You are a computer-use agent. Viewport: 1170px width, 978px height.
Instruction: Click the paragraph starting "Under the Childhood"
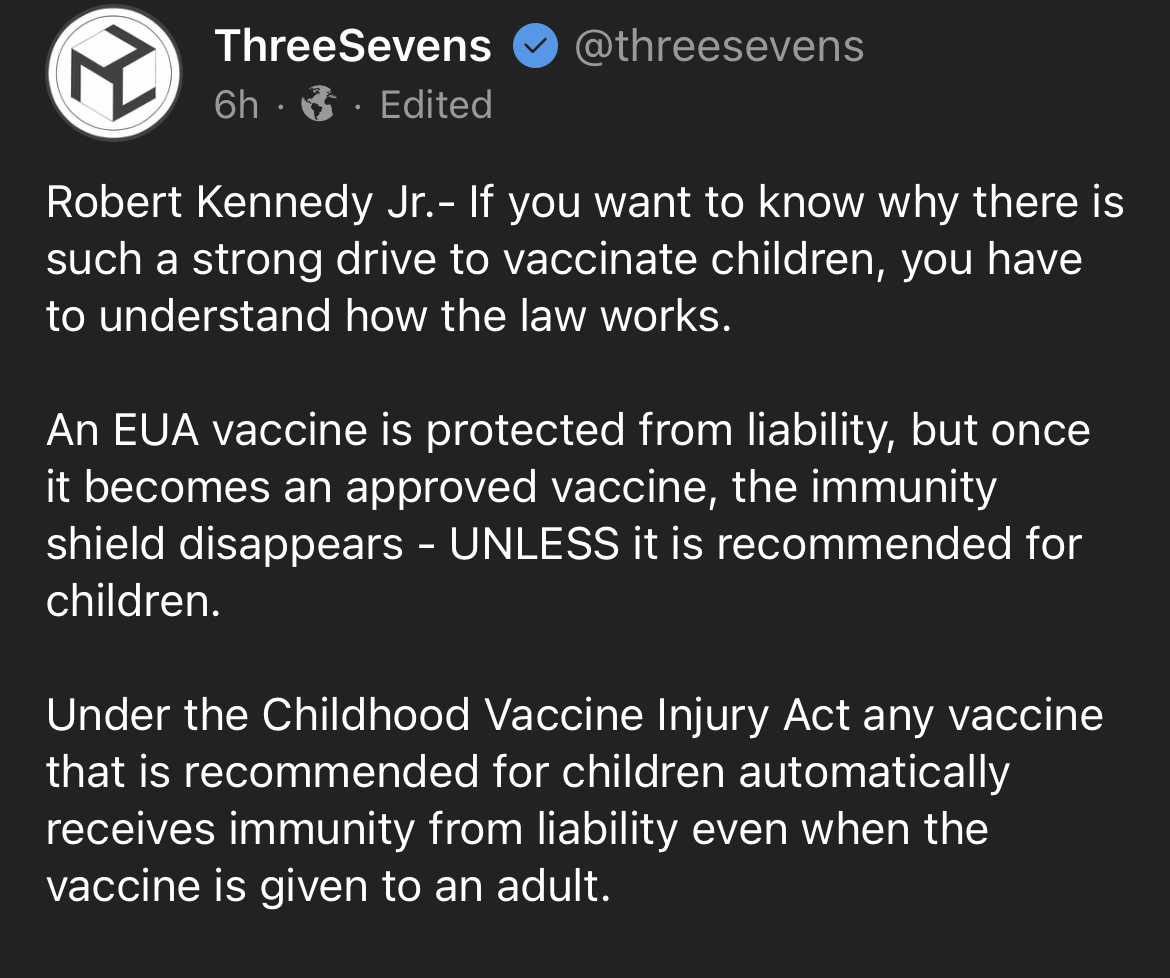pos(575,800)
